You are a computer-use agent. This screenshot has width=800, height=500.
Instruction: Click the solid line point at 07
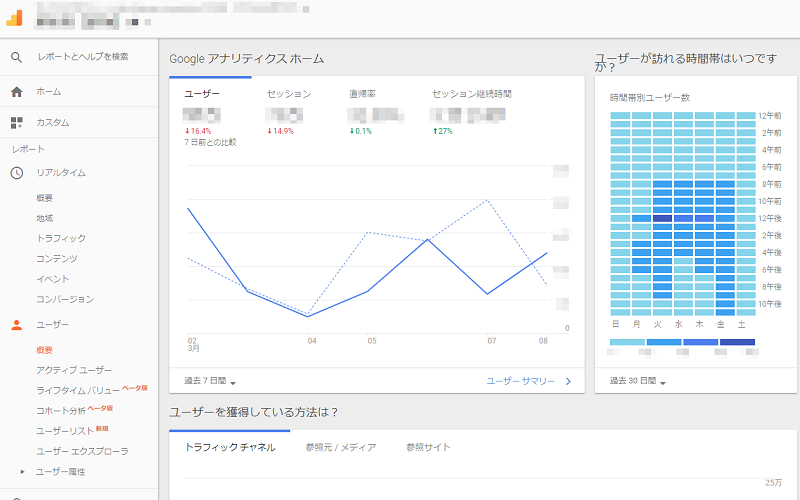pos(488,294)
